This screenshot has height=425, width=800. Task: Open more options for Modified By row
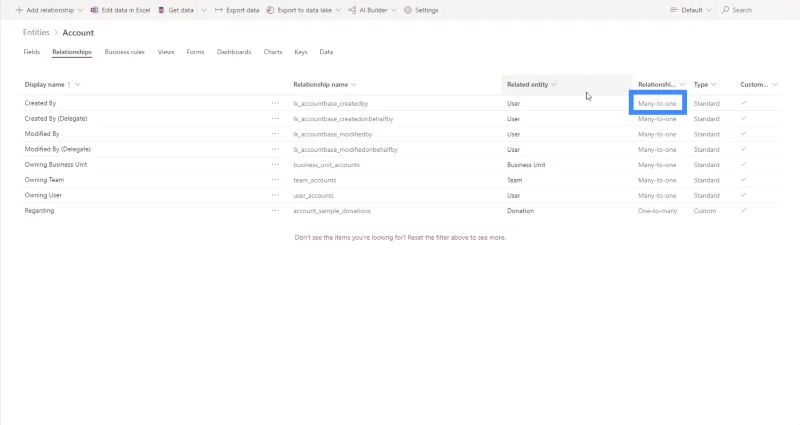(275, 134)
